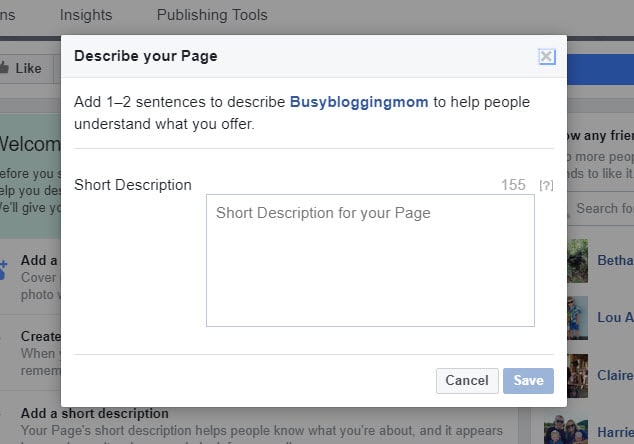Open the Busybloggingmom page link
The image size is (634, 444).
[x=359, y=102]
